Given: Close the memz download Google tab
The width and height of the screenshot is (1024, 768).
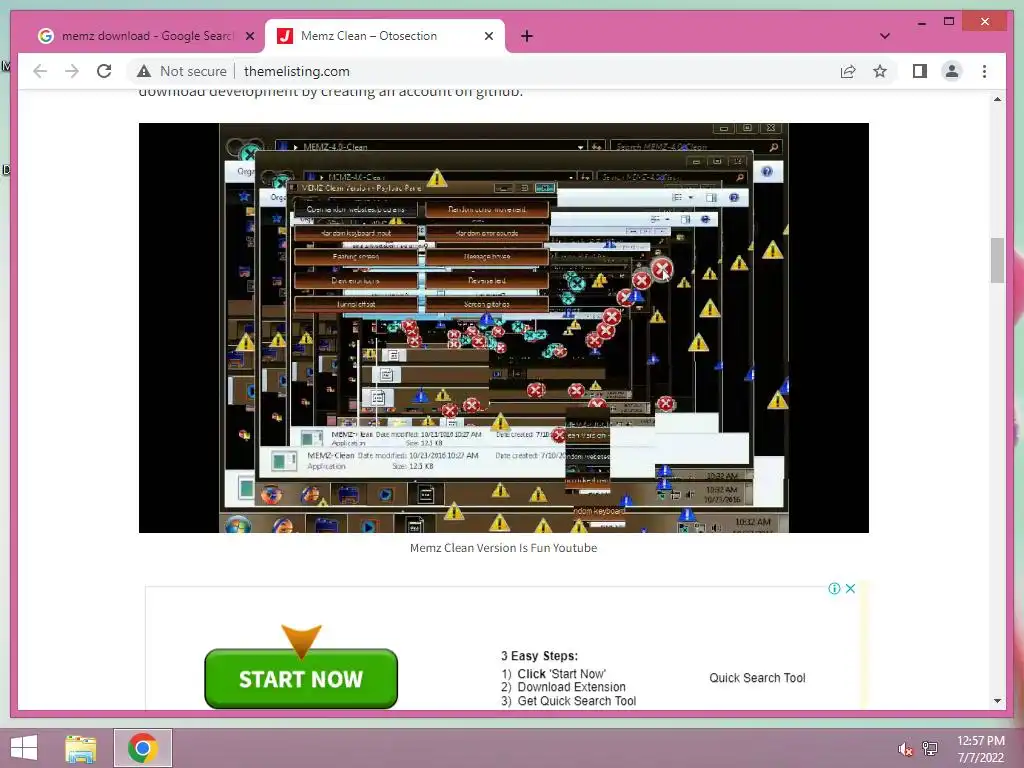Looking at the screenshot, I should [249, 36].
